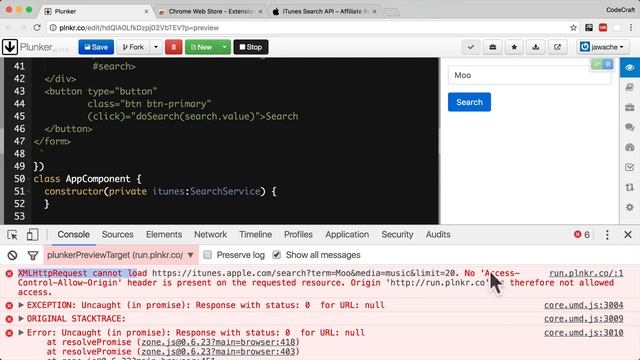
Task: Switch to the Console tab
Action: 73,235
